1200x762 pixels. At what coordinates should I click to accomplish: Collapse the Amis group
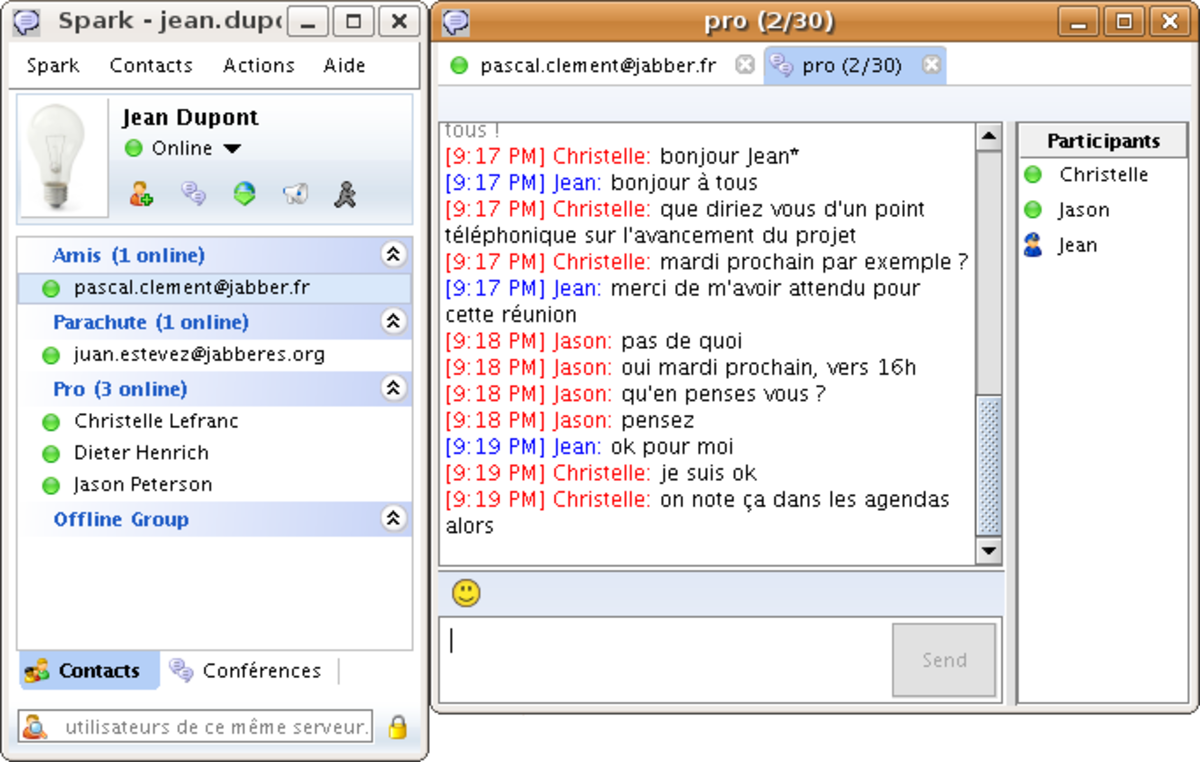click(x=393, y=255)
